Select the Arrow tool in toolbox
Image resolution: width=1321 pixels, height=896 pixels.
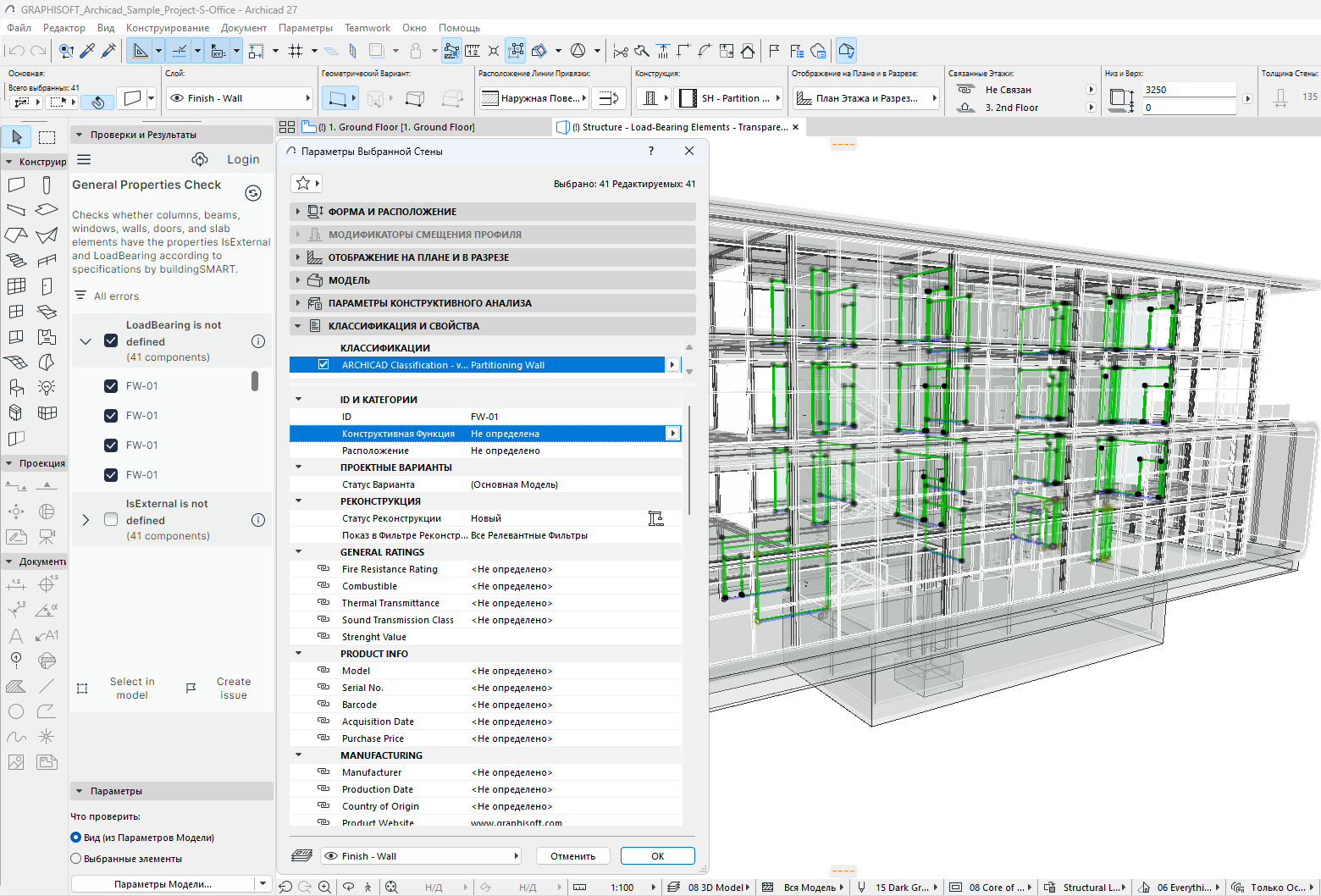[17, 137]
